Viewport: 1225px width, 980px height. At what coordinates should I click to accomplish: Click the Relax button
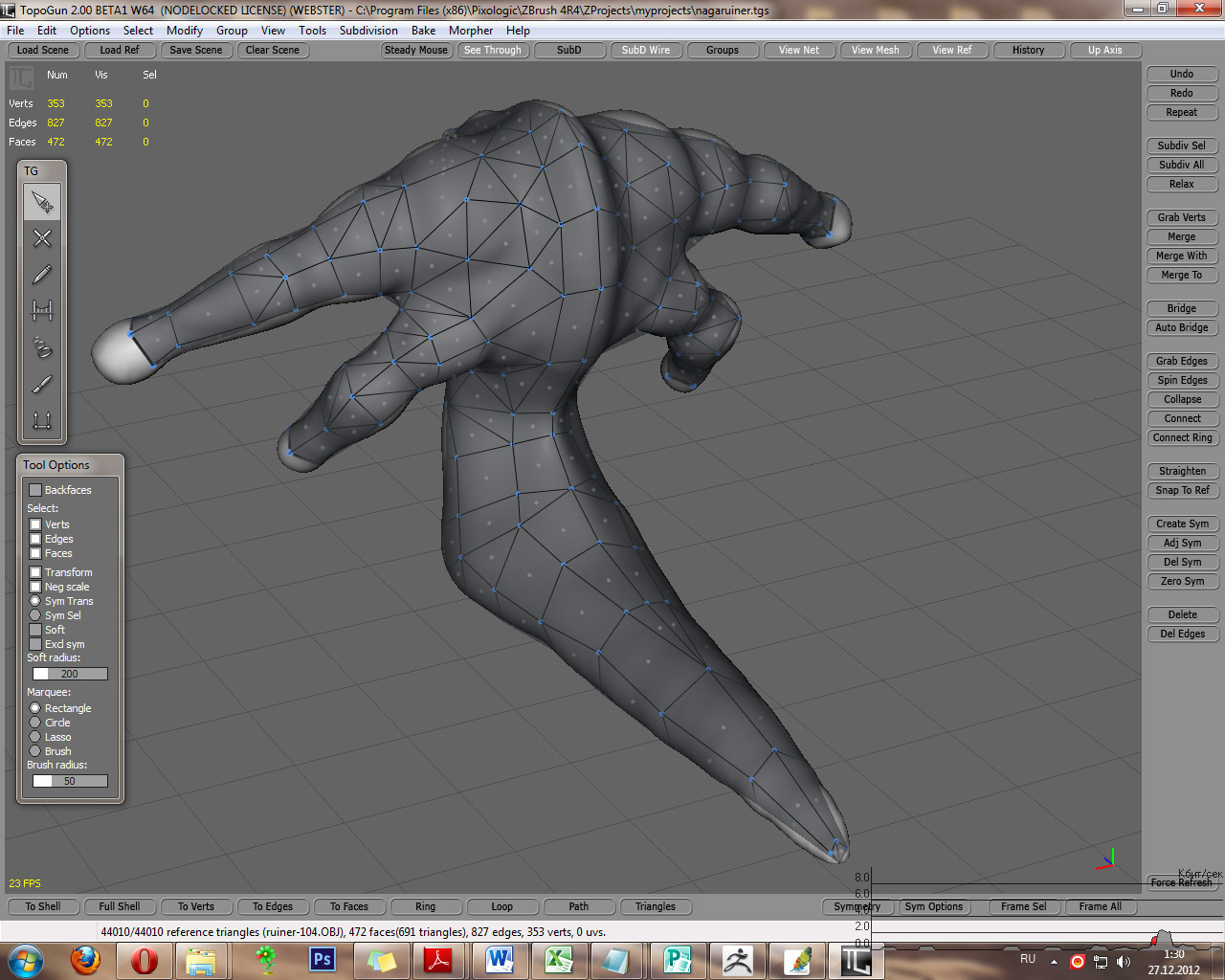[x=1181, y=184]
